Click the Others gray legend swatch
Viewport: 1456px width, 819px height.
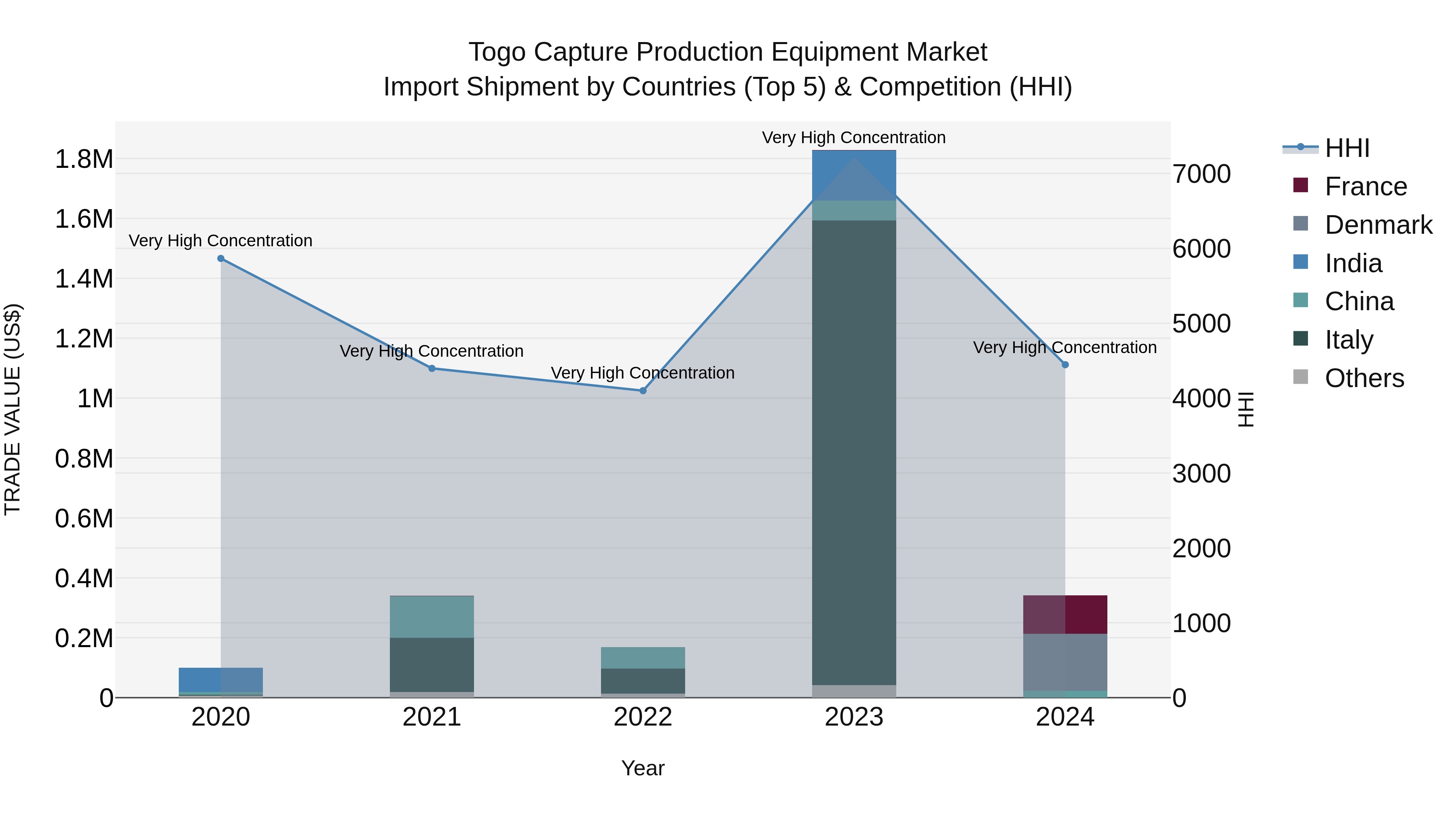(x=1301, y=377)
